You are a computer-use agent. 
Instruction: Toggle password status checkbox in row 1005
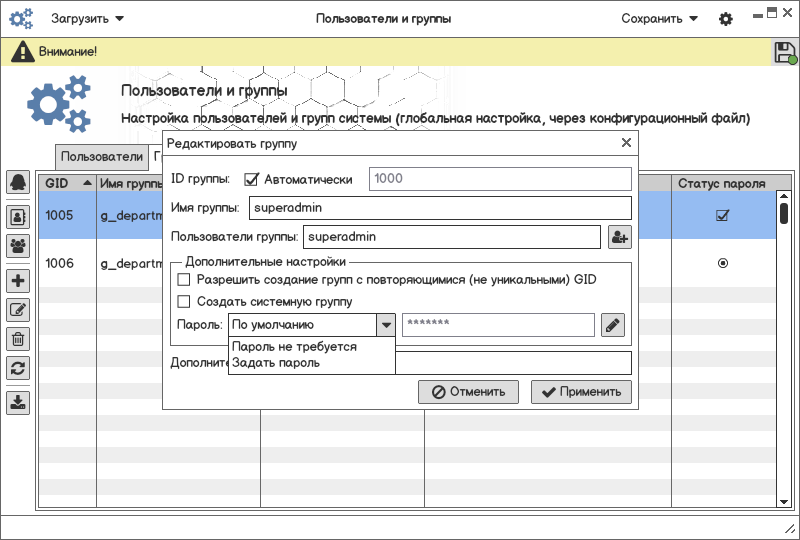click(x=722, y=215)
